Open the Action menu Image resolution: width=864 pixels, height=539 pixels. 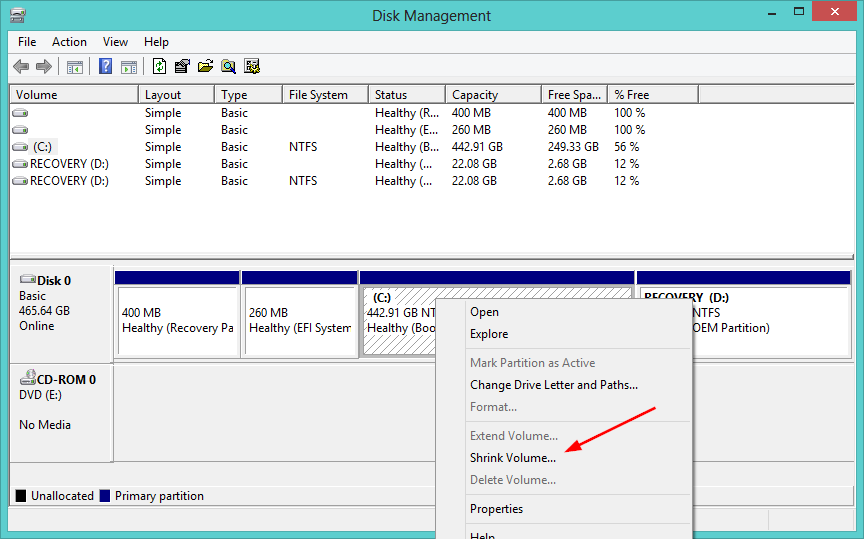click(69, 42)
